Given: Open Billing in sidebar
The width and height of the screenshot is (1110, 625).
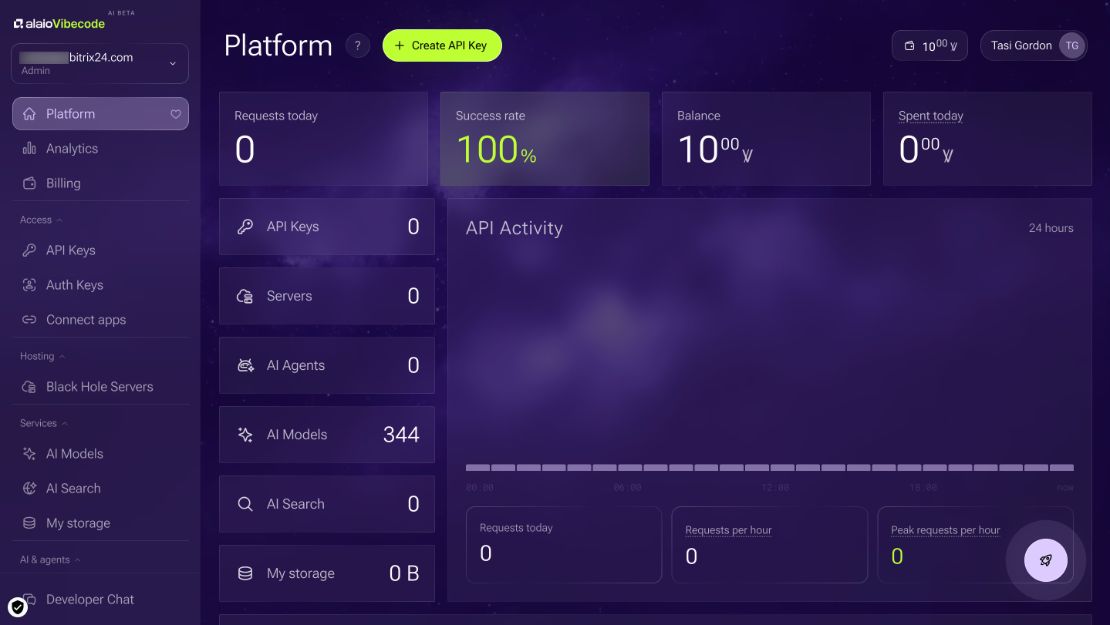Looking at the screenshot, I should [101, 183].
